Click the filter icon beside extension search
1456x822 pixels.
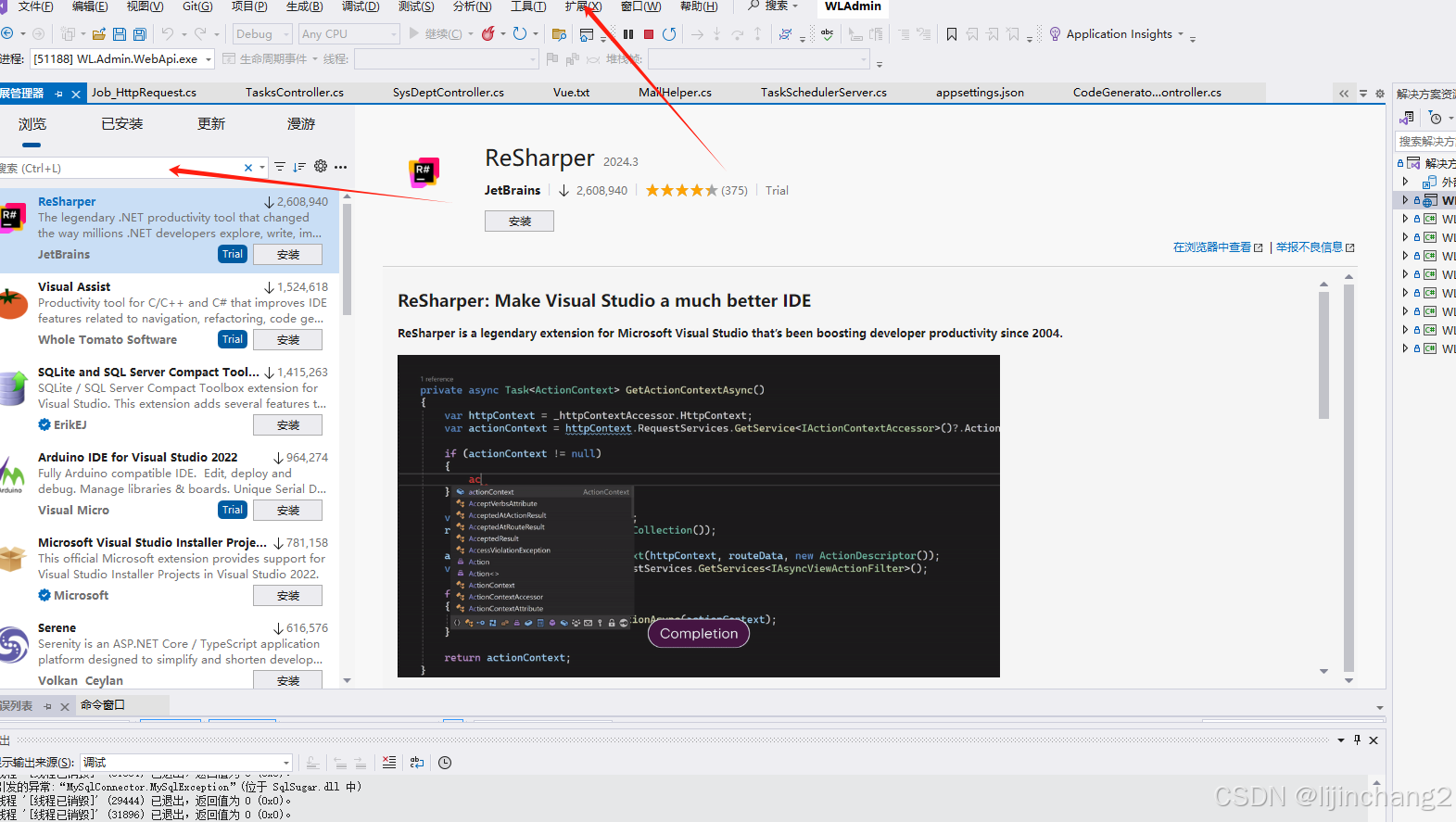(x=280, y=167)
